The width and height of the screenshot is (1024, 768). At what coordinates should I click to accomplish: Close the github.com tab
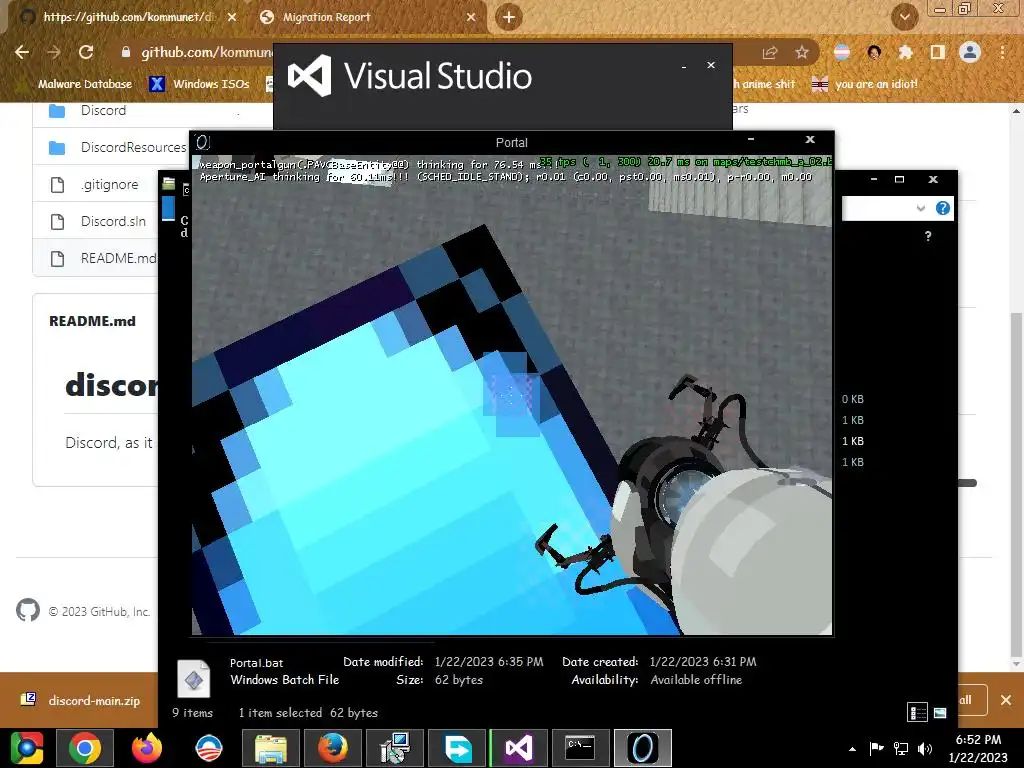pyautogui.click(x=232, y=18)
